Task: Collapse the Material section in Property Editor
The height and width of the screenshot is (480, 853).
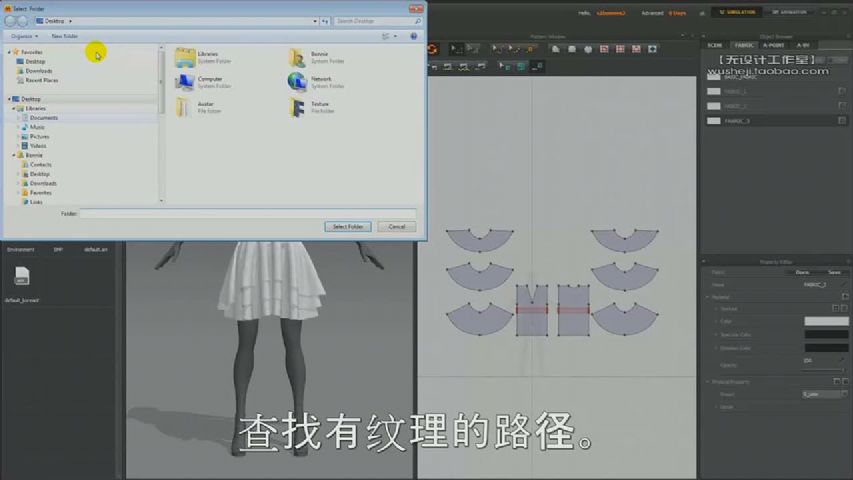Action: point(708,297)
